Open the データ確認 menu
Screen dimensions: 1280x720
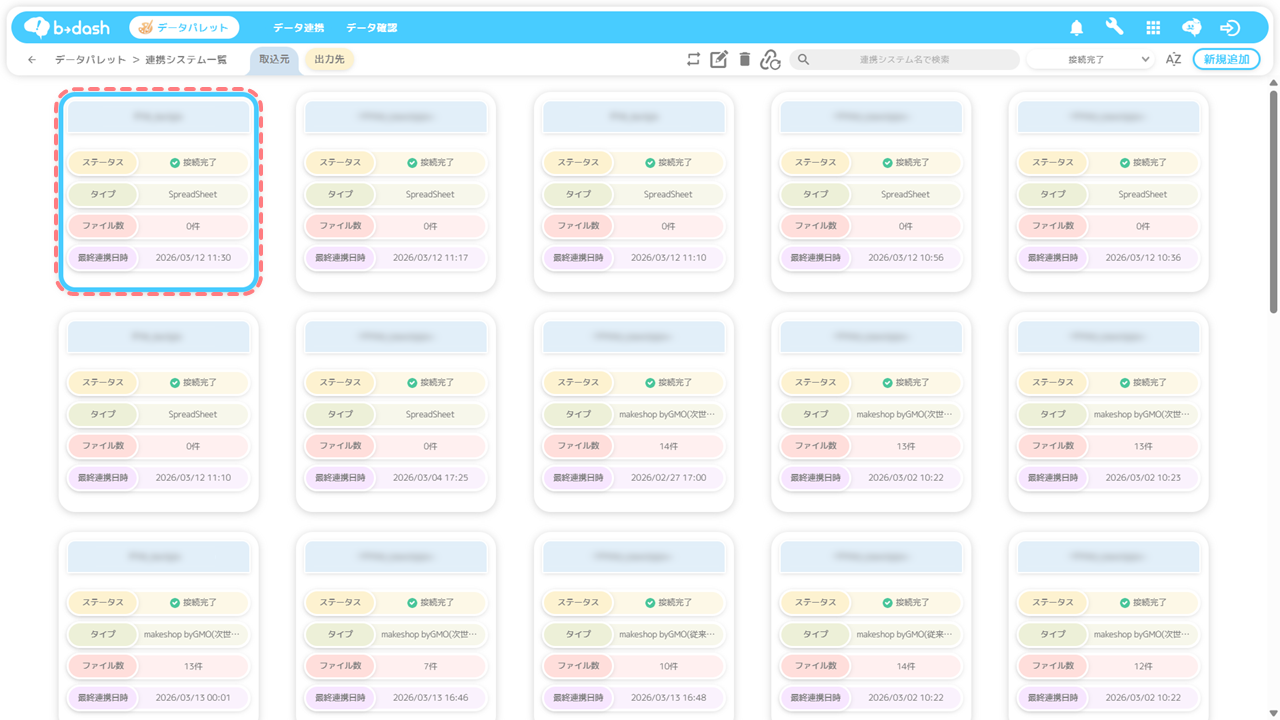click(371, 28)
